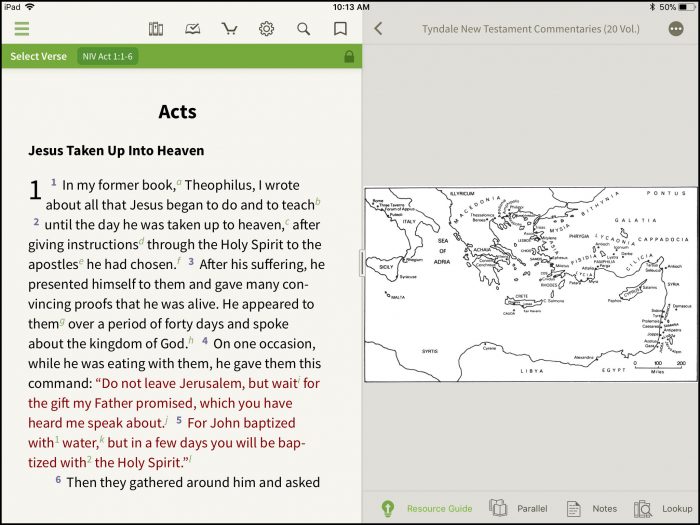The width and height of the screenshot is (700, 525).
Task: Select the Lookup tab
Action: tap(677, 508)
